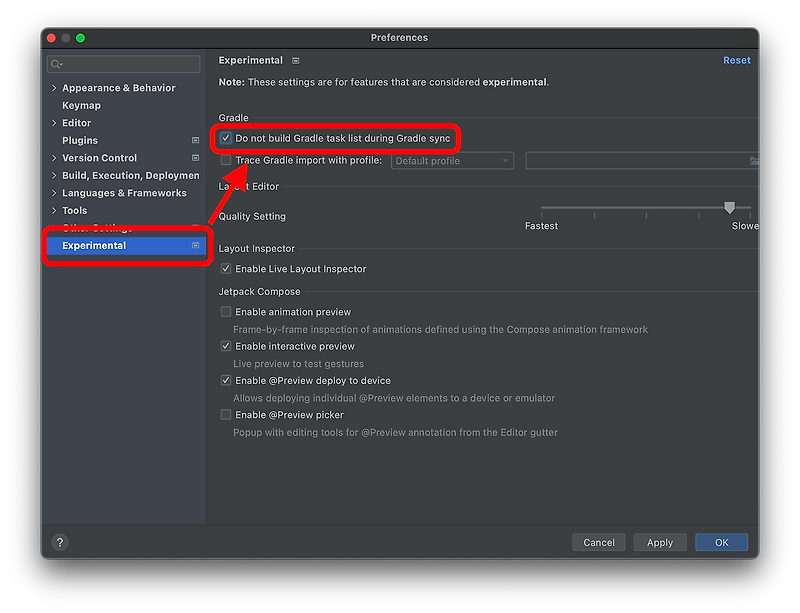The image size is (800, 613).
Task: Click the green zoom button in the titlebar
Action: (79, 37)
